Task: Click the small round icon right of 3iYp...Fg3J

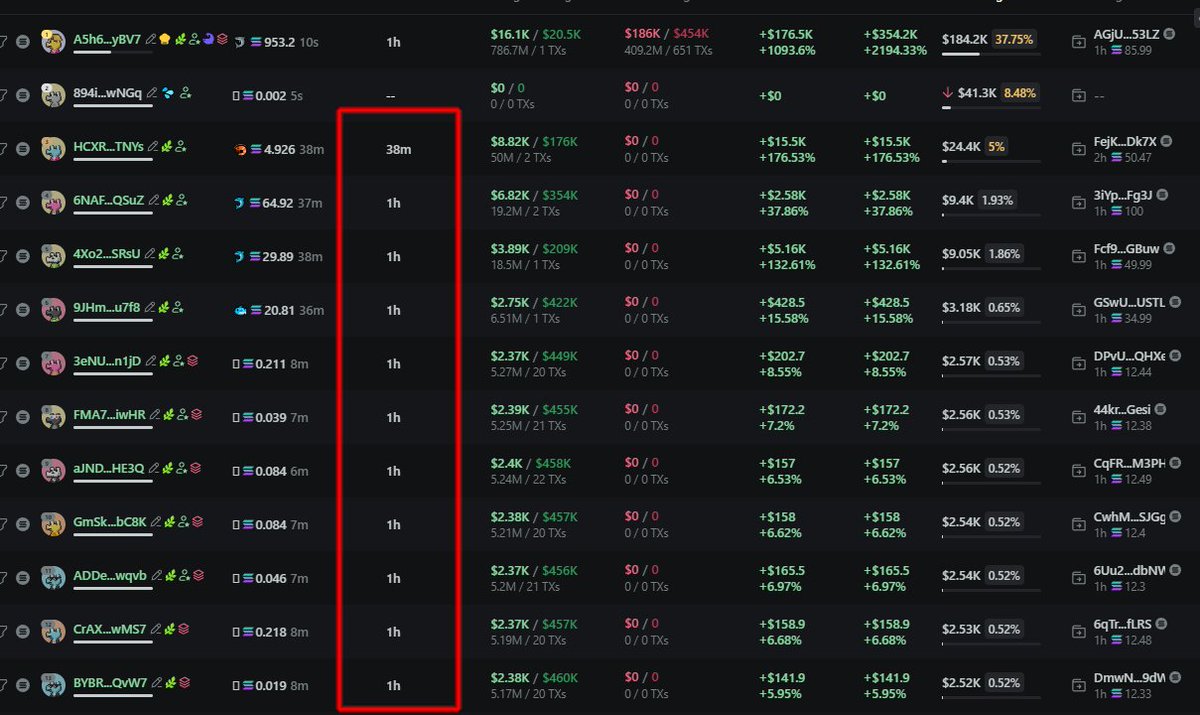Action: click(1162, 195)
